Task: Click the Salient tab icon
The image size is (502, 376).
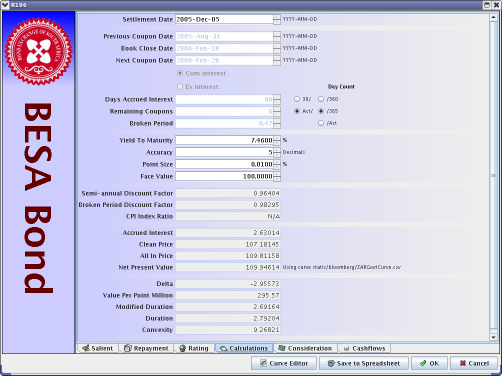Action: point(86,348)
